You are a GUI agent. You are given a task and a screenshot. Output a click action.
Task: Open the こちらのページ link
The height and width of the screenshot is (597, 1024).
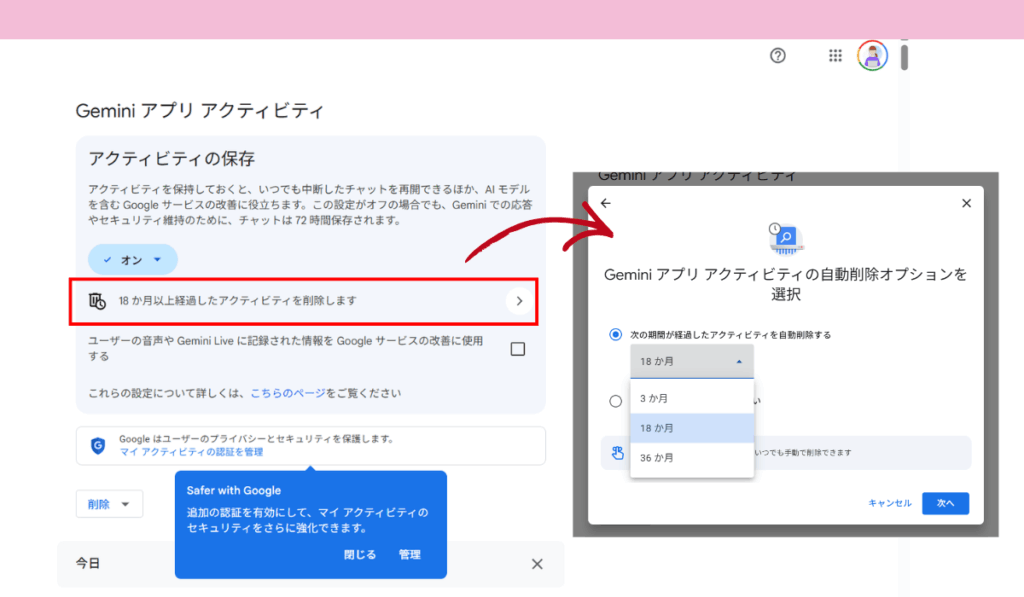pos(288,393)
